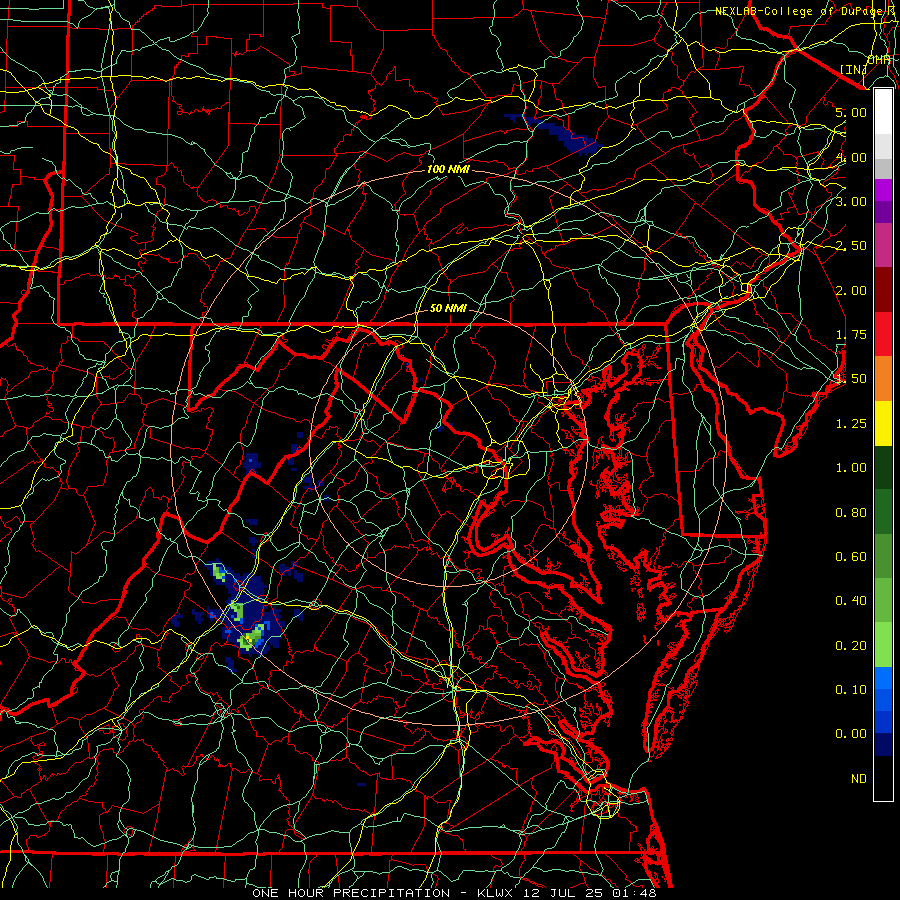The height and width of the screenshot is (900, 900).
Task: Click the white 5.00 inch legend swatch
Action: [883, 112]
